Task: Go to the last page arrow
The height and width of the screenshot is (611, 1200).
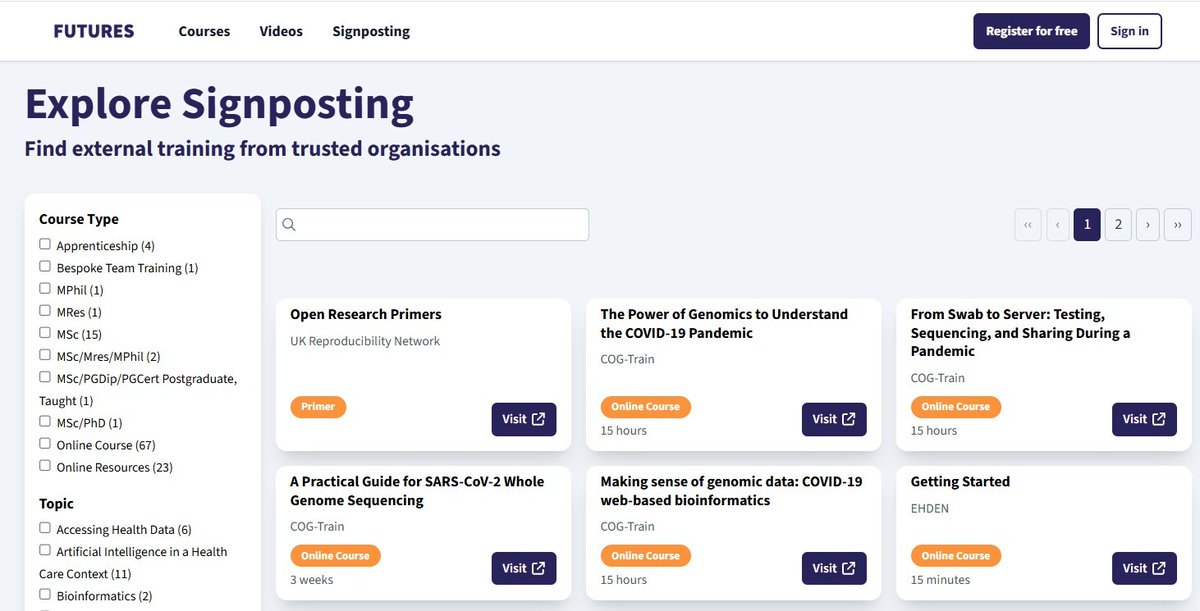Action: point(1178,225)
